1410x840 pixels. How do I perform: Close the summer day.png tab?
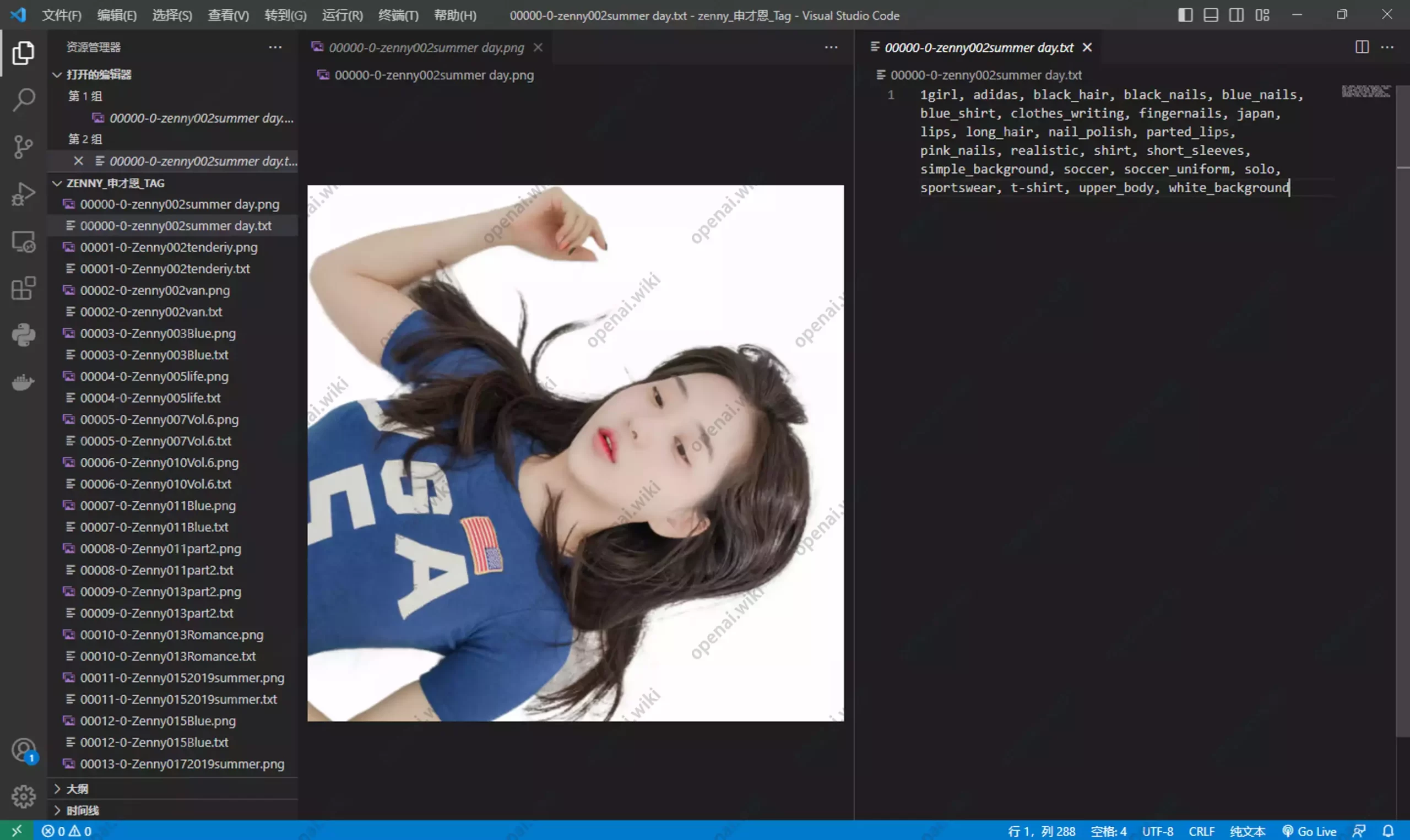pos(538,47)
